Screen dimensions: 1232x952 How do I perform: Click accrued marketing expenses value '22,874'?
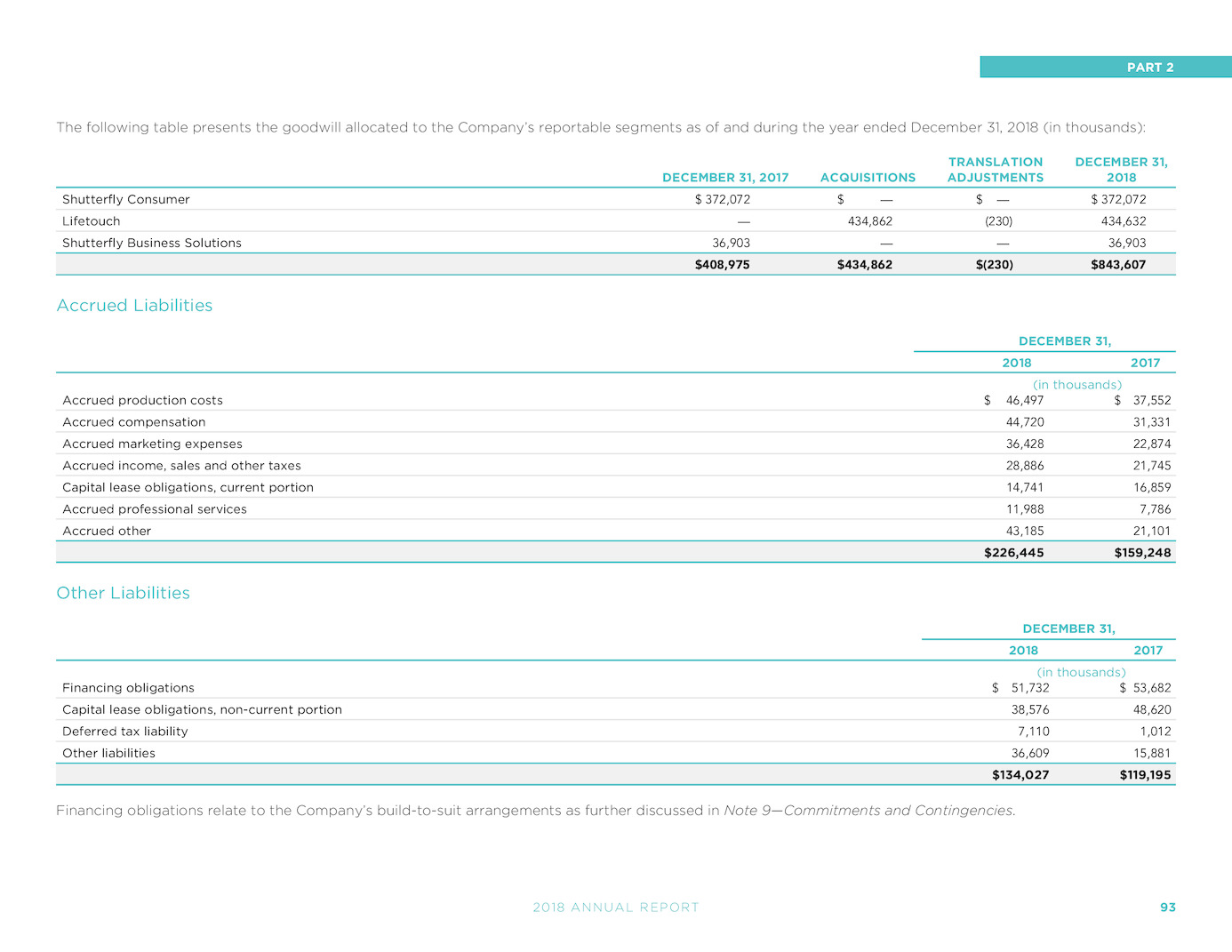point(1152,444)
